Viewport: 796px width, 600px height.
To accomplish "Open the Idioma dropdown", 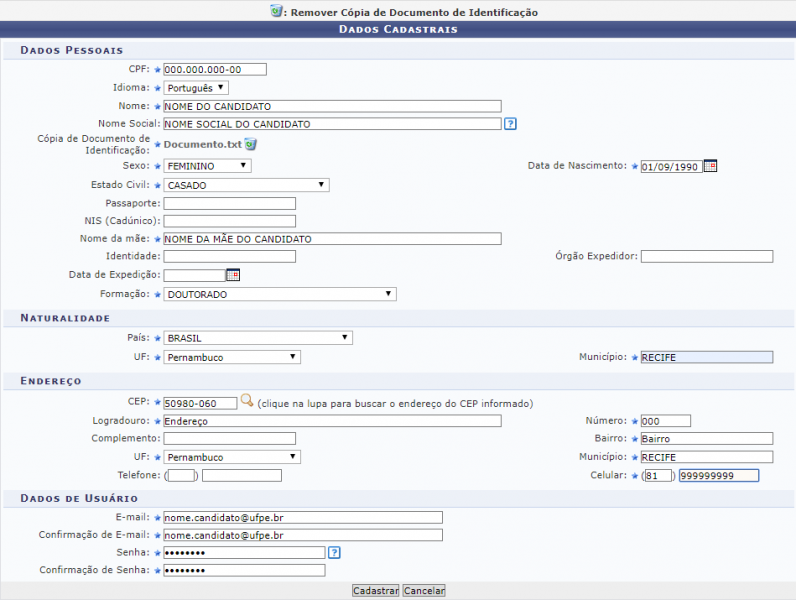I will (x=196, y=88).
